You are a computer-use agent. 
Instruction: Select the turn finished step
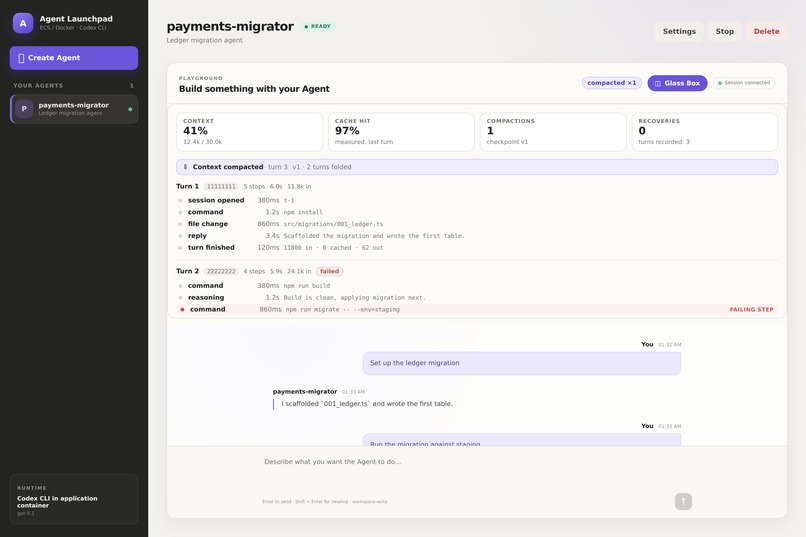[477, 248]
